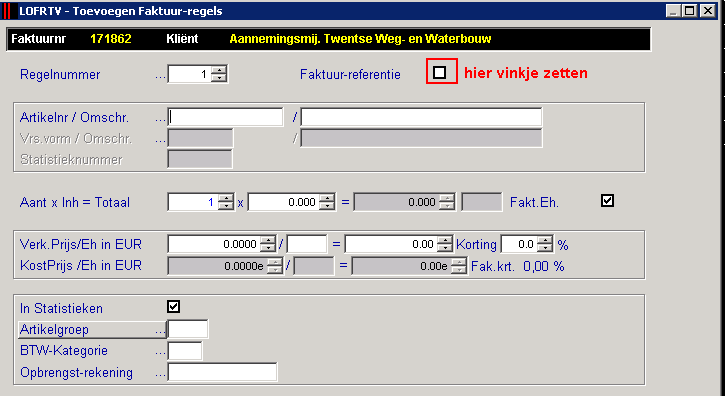Minimize the LOFRTV window

point(673,11)
